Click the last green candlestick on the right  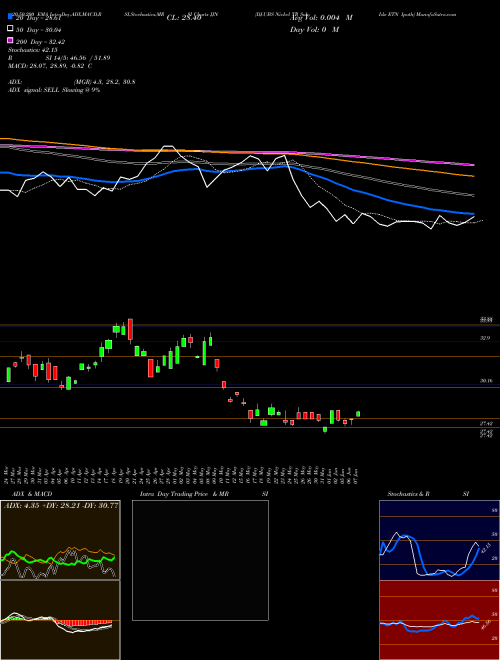pos(358,414)
